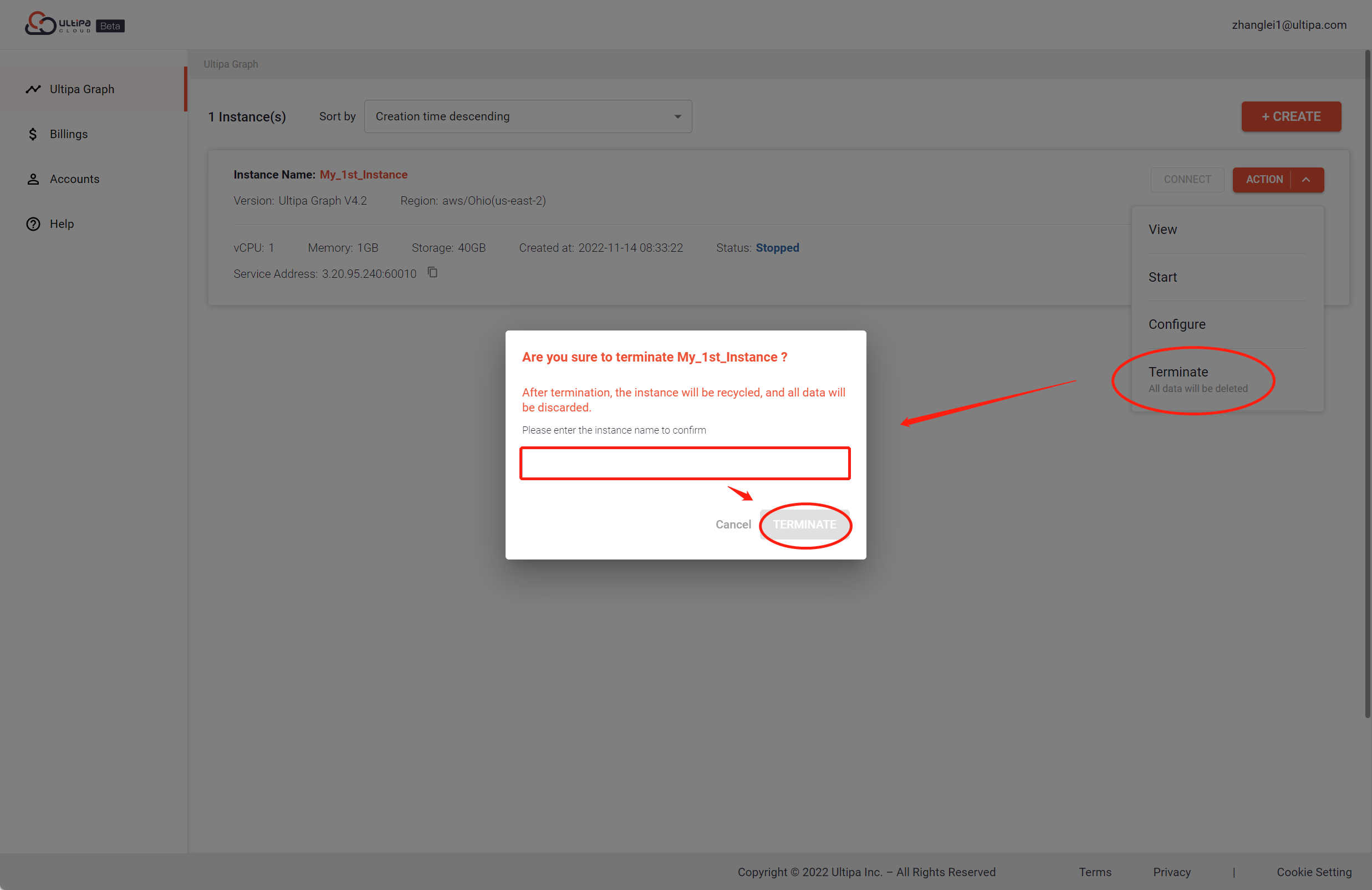The width and height of the screenshot is (1372, 890).
Task: Click the page vertical scrollbar
Action: (1366, 384)
